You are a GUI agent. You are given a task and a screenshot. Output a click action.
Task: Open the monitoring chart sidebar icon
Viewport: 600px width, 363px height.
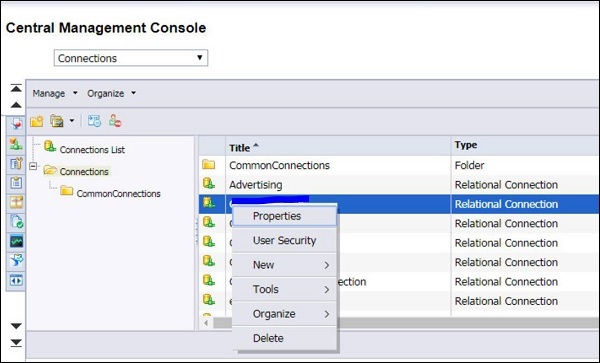(16, 241)
